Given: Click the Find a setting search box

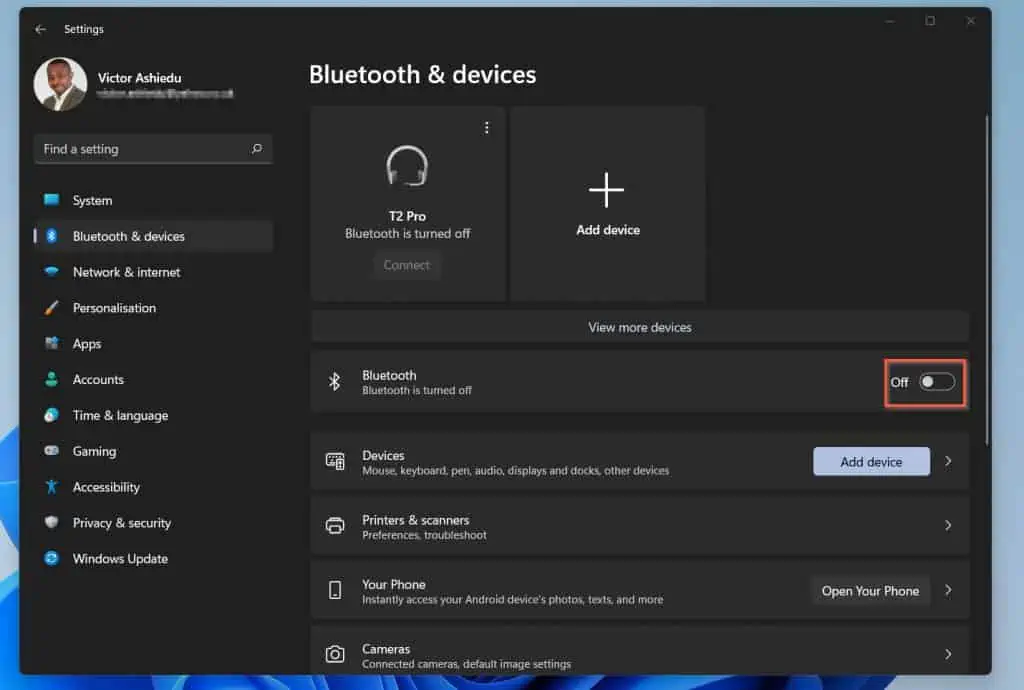Looking at the screenshot, I should [x=140, y=149].
